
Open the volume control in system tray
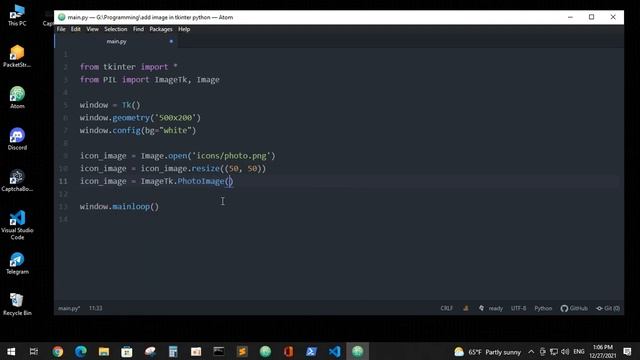pos(565,352)
